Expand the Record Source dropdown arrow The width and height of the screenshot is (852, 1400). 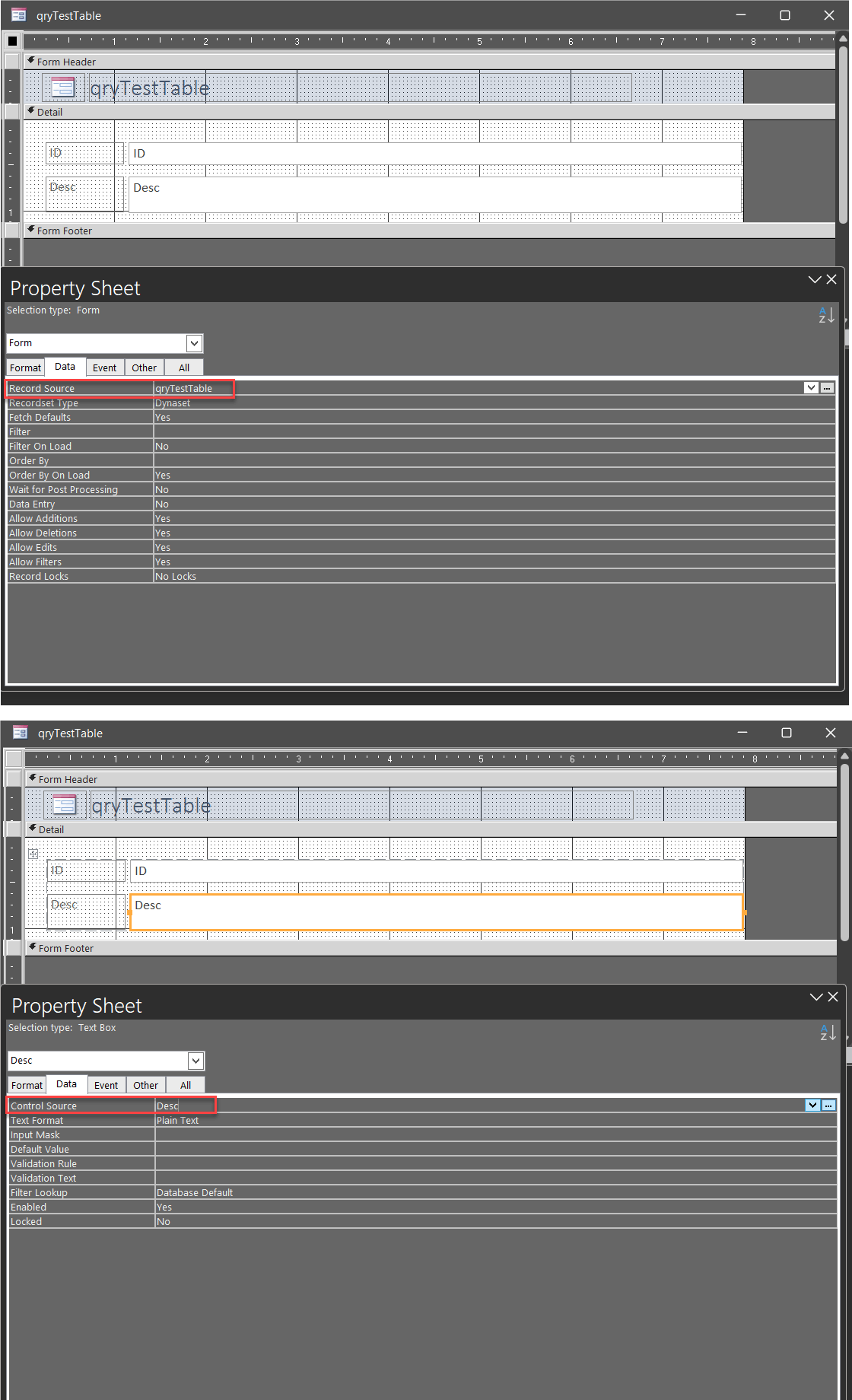pyautogui.click(x=812, y=388)
